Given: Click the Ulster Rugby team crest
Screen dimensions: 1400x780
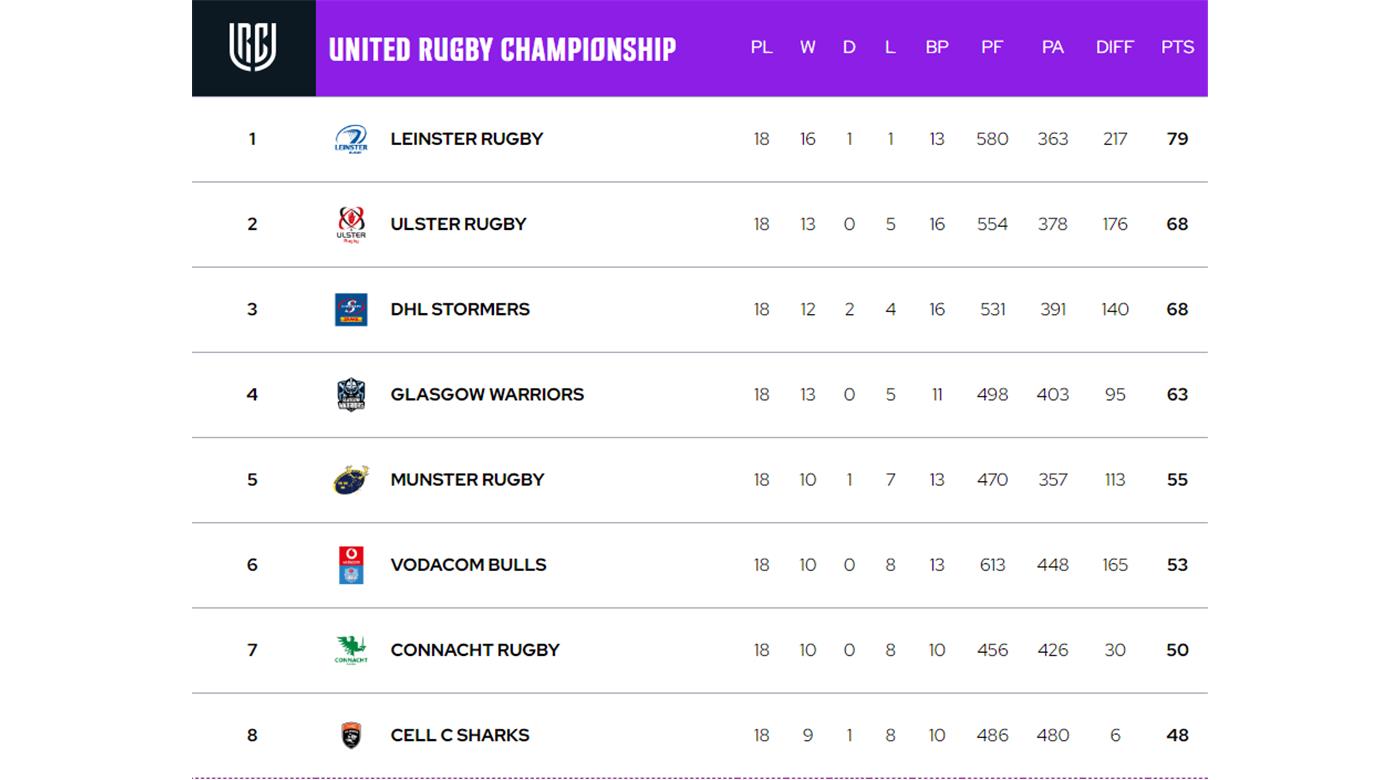Looking at the screenshot, I should click(351, 225).
